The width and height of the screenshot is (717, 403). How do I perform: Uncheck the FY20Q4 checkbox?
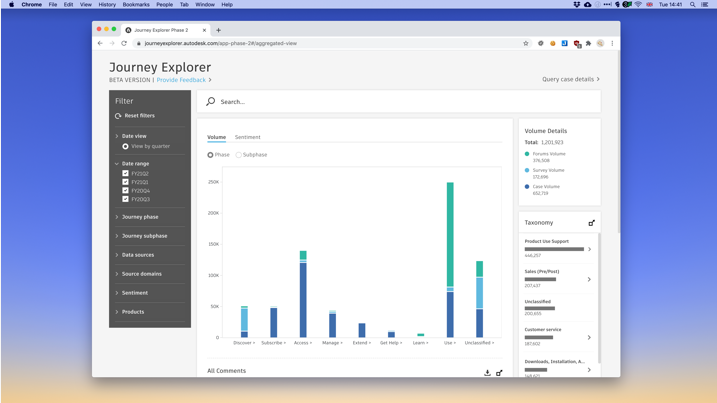(125, 190)
